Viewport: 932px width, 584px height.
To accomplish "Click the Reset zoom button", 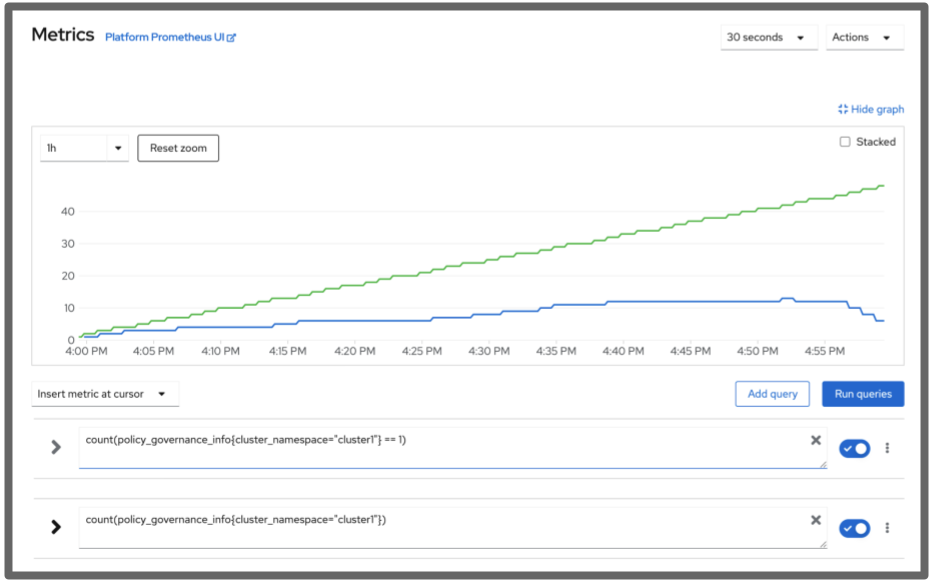I will click(x=178, y=148).
